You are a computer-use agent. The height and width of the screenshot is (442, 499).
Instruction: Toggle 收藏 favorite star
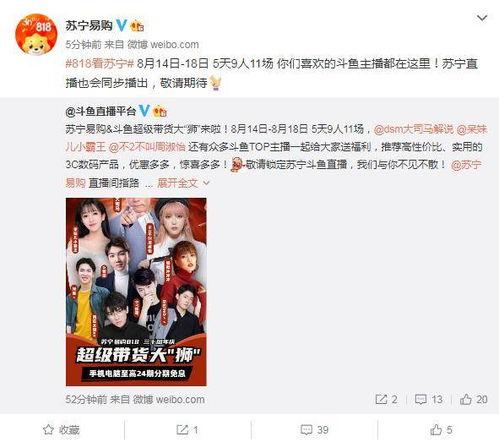pos(61,430)
